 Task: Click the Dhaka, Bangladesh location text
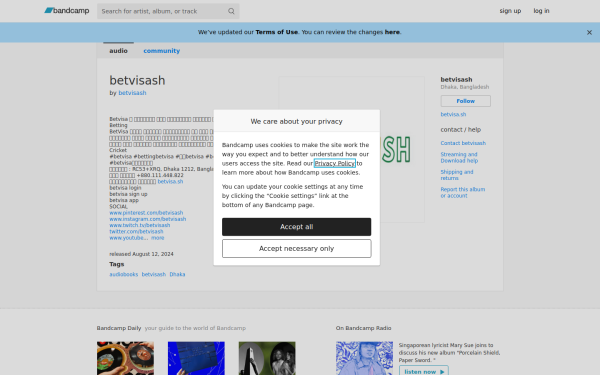465,87
